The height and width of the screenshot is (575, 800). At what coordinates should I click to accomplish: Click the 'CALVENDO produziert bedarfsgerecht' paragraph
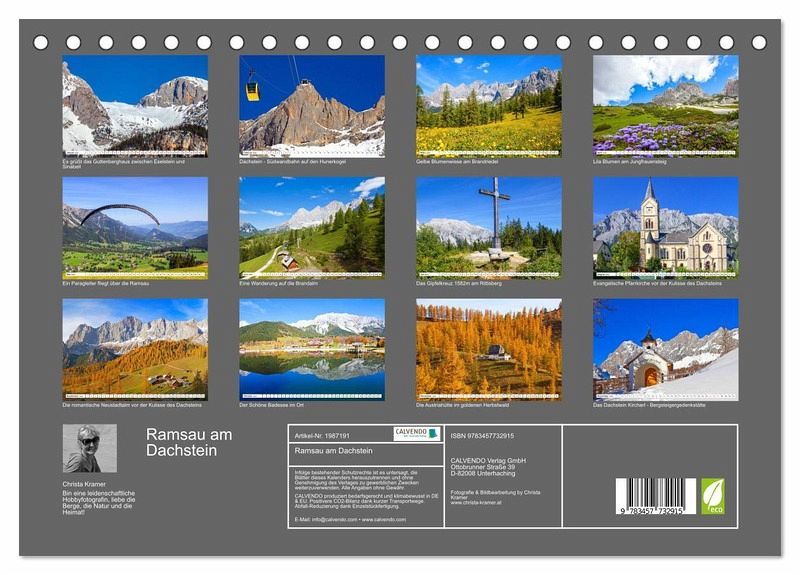point(366,501)
